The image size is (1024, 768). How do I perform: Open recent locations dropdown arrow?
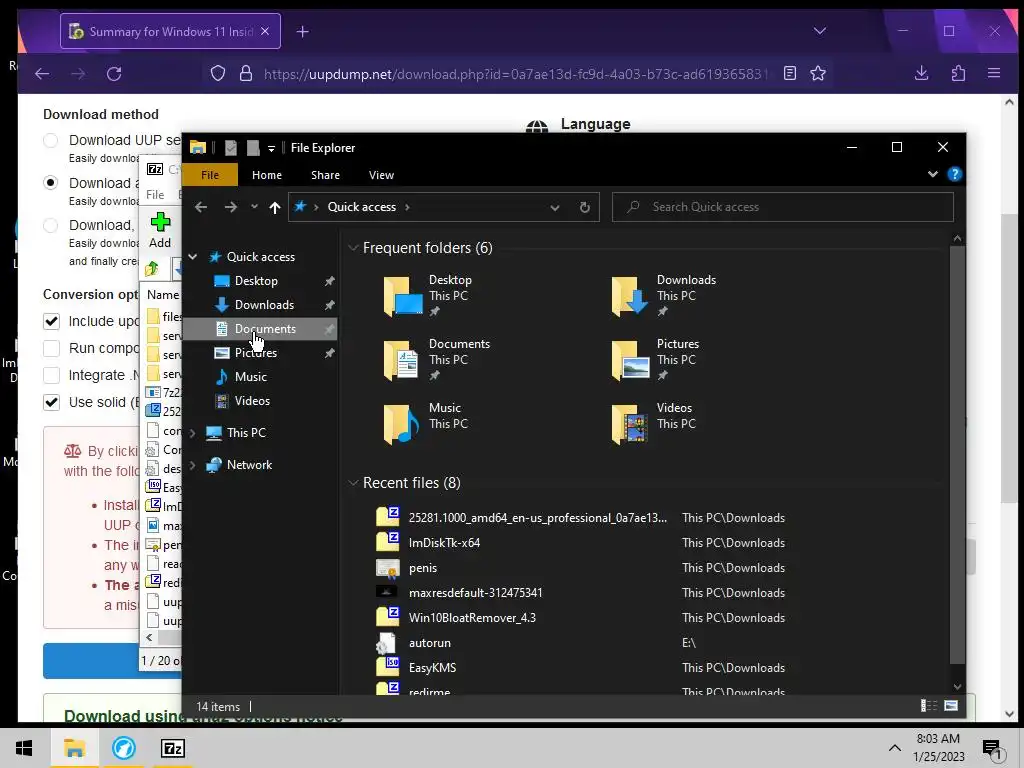(x=254, y=207)
